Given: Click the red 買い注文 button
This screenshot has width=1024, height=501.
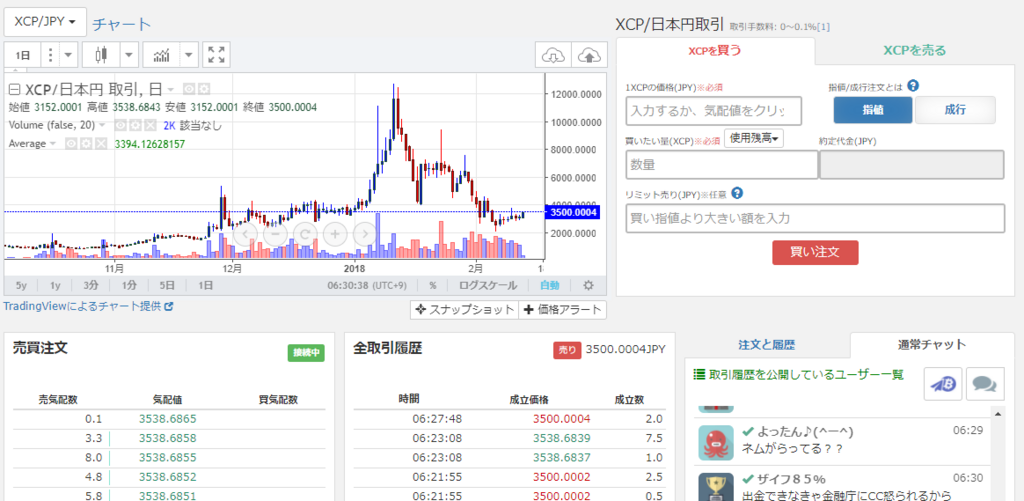Looking at the screenshot, I should click(815, 252).
